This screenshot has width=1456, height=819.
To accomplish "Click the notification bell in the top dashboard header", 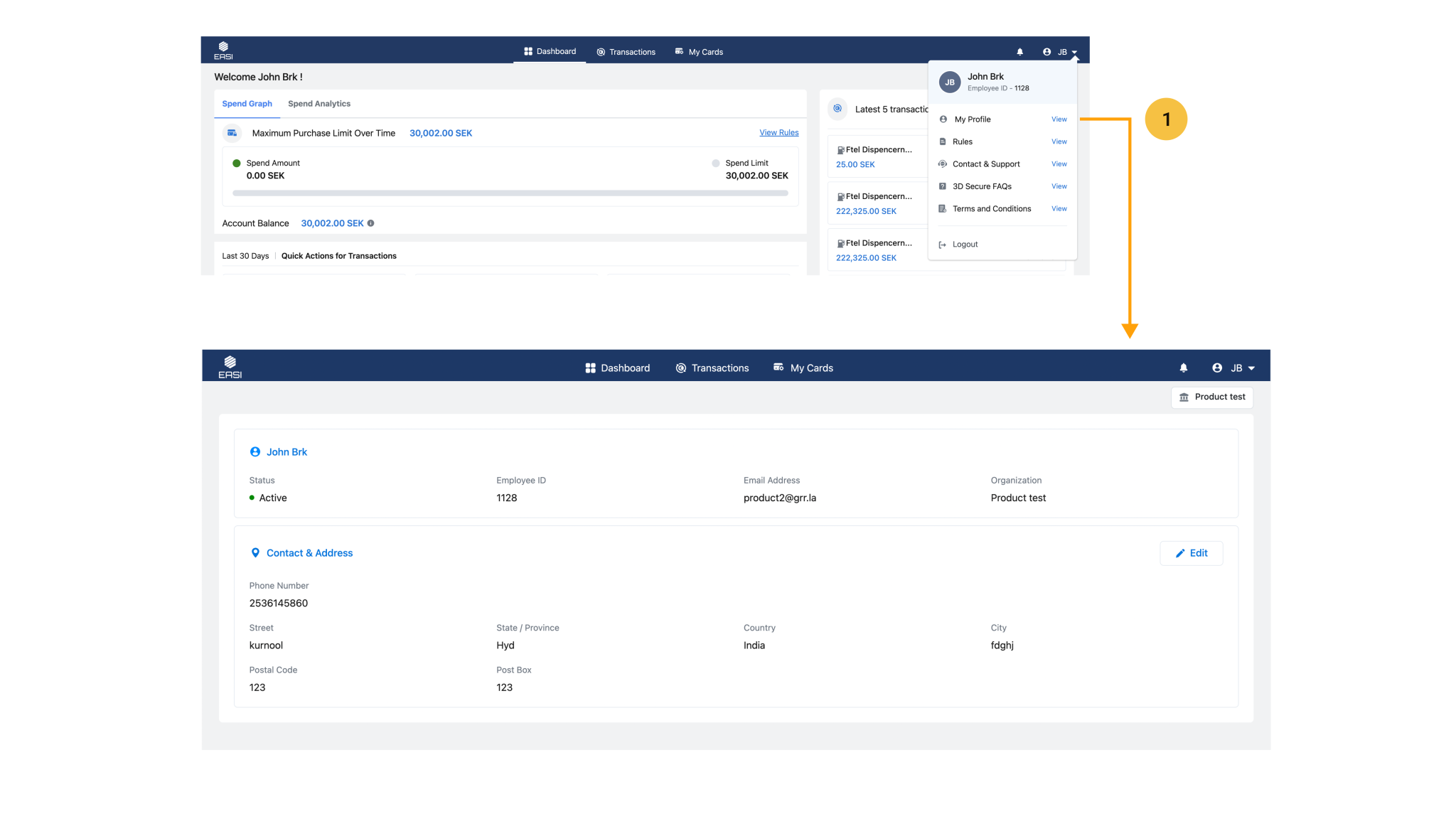I will pos(1019,52).
